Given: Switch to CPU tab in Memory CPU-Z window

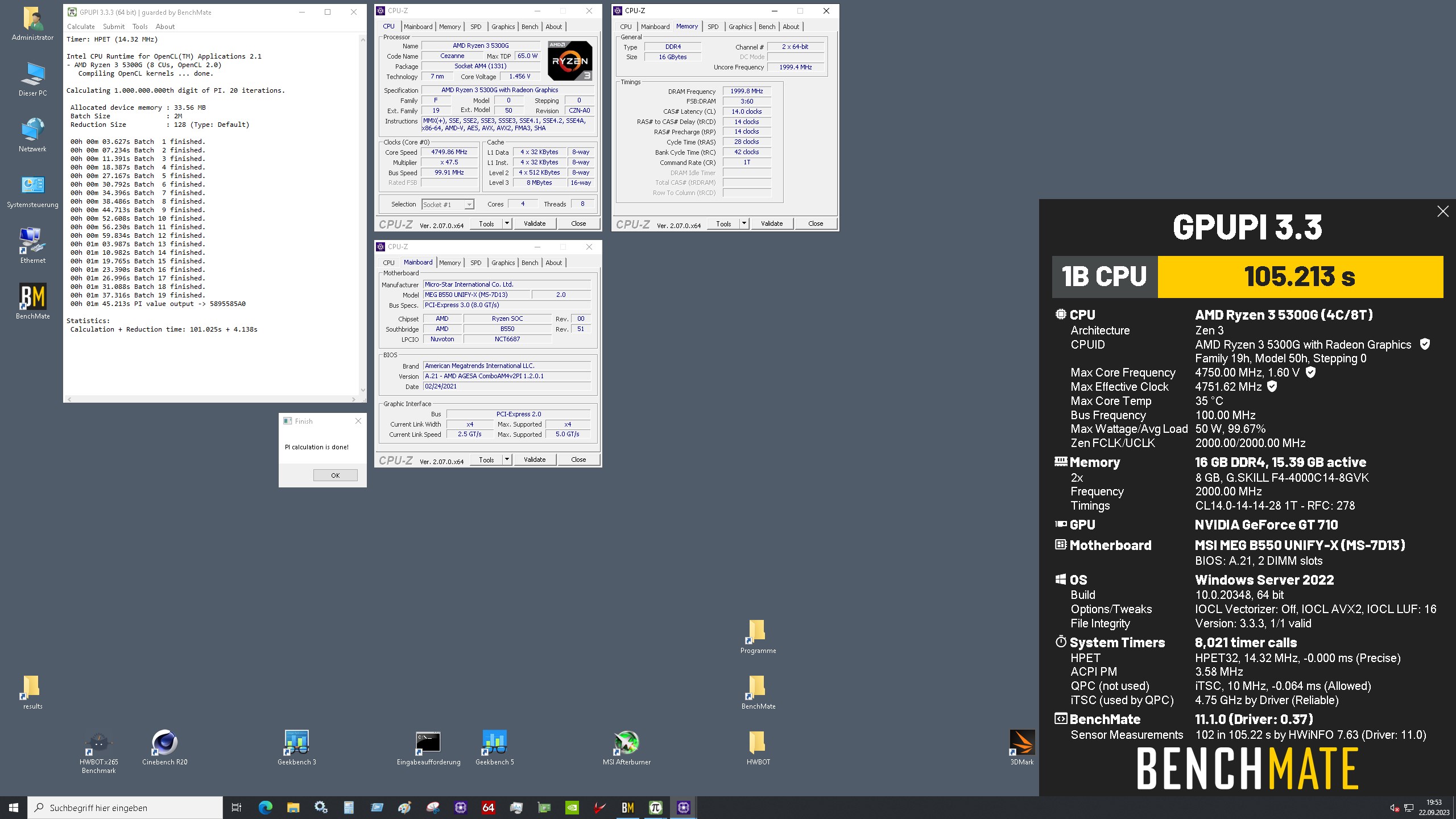Looking at the screenshot, I should coord(626,27).
